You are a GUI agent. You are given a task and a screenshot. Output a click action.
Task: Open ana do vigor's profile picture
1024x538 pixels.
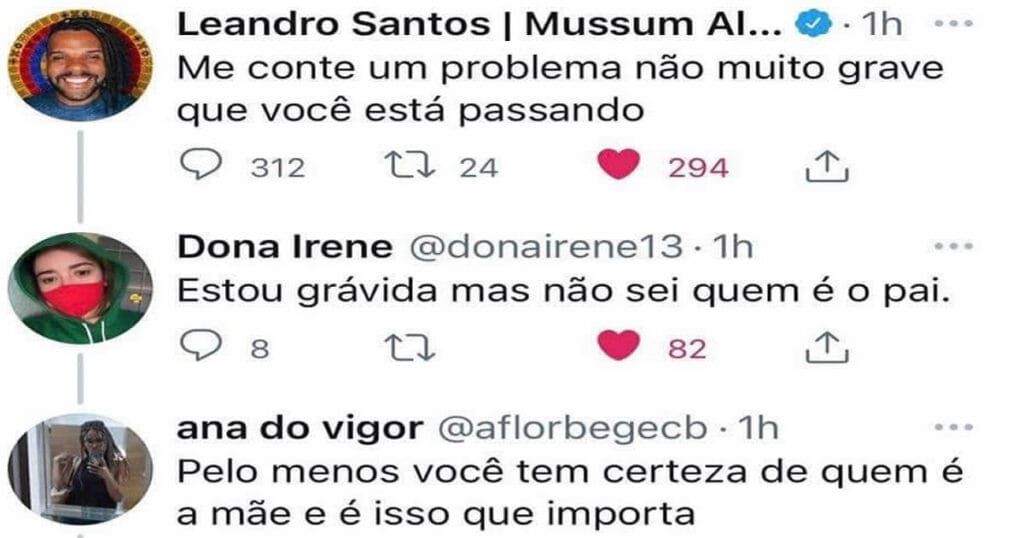(x=80, y=469)
